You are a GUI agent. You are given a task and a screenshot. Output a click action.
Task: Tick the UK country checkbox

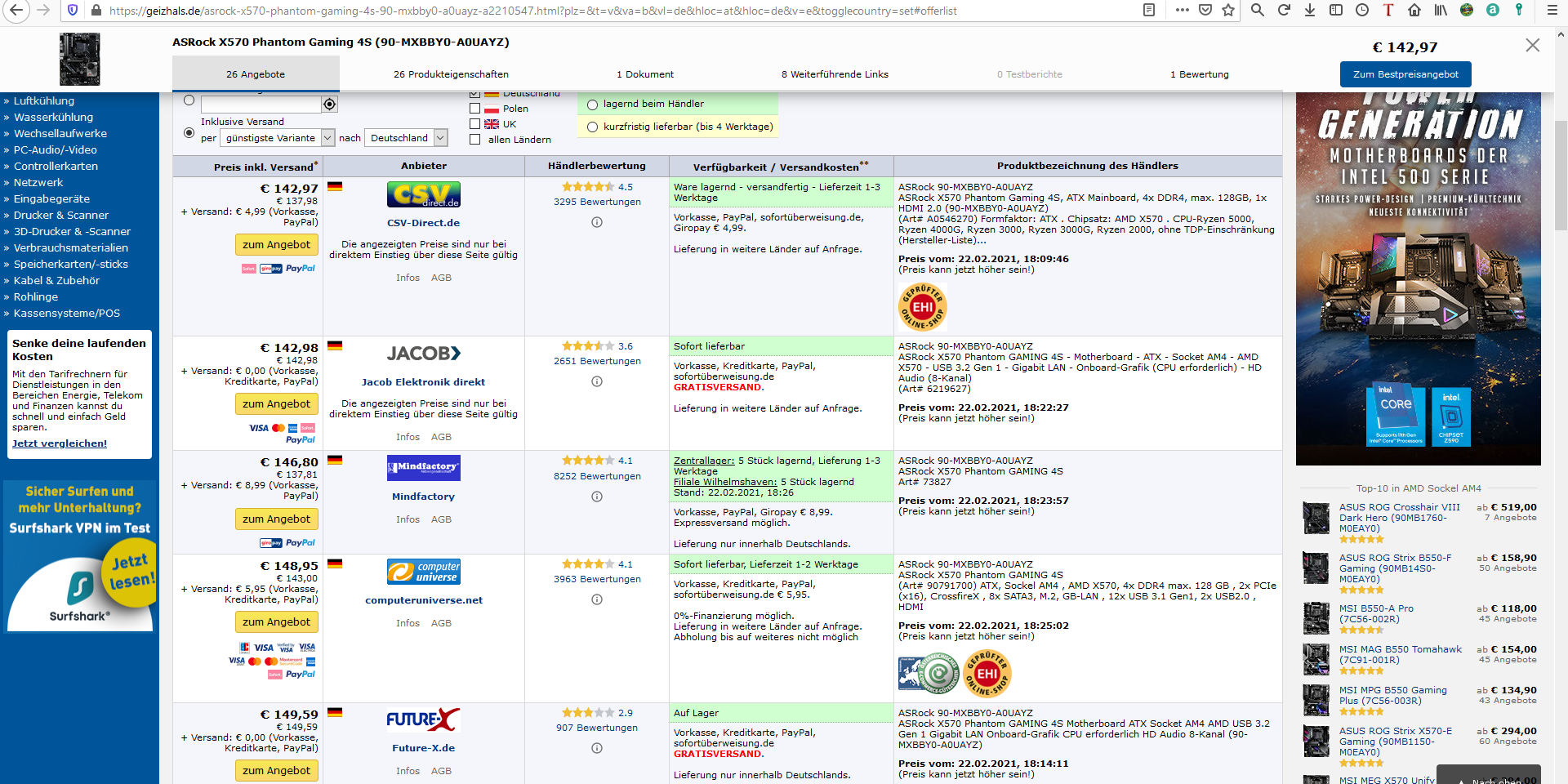coord(474,124)
